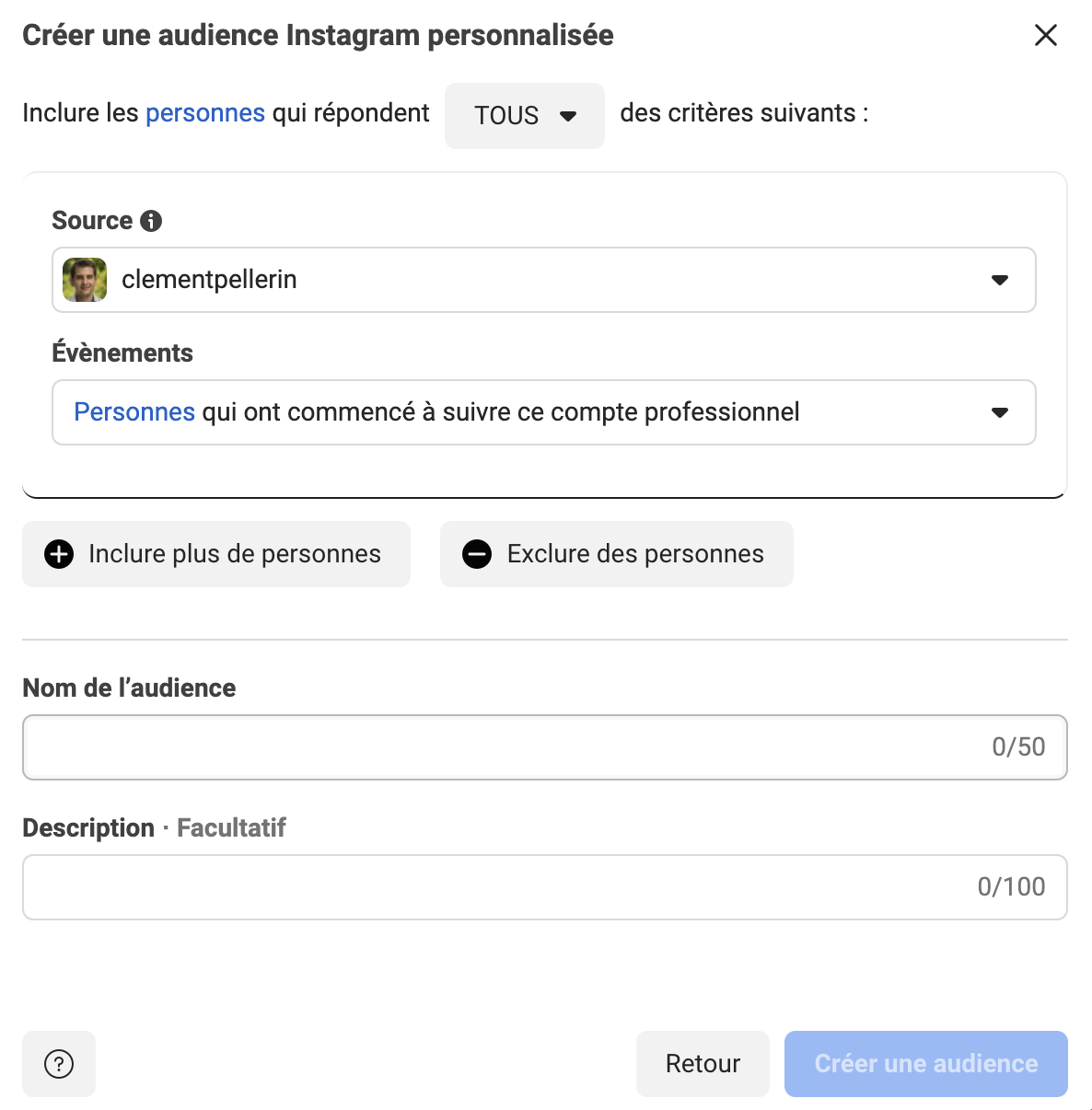
Task: Click the Source info icon
Action: [151, 221]
